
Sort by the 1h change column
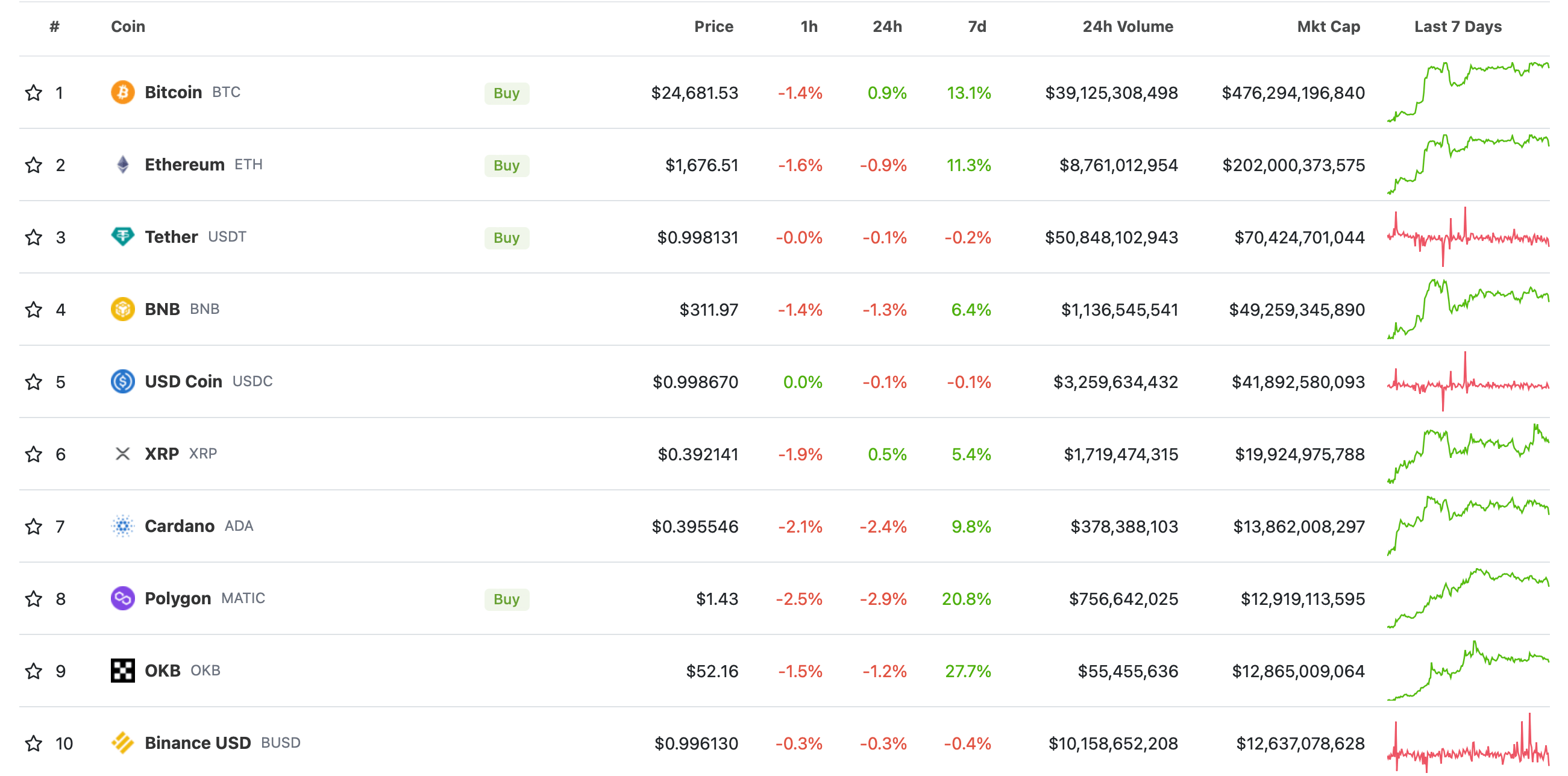pyautogui.click(x=808, y=27)
